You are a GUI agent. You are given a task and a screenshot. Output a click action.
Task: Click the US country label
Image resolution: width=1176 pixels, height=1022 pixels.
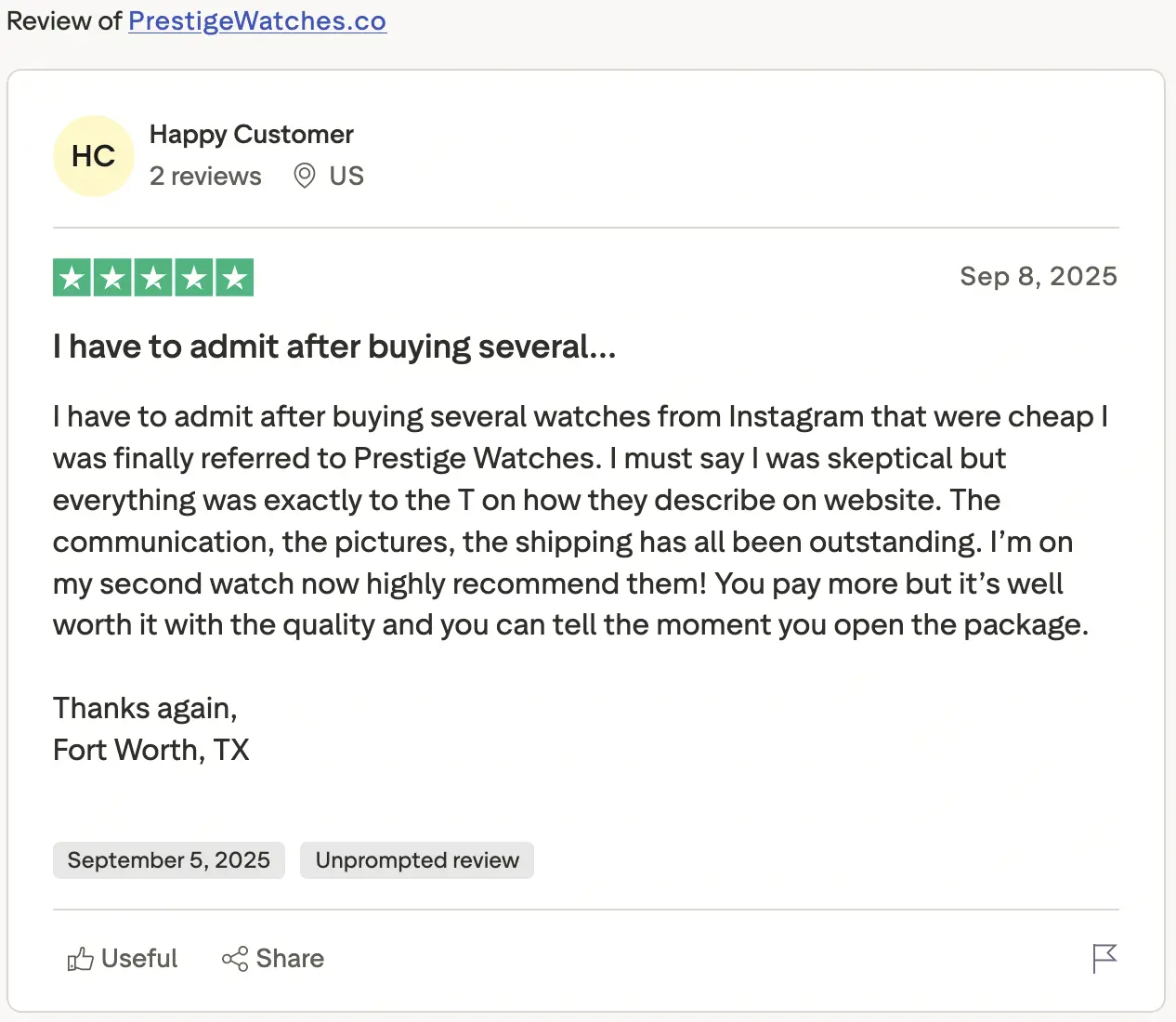[x=346, y=177]
